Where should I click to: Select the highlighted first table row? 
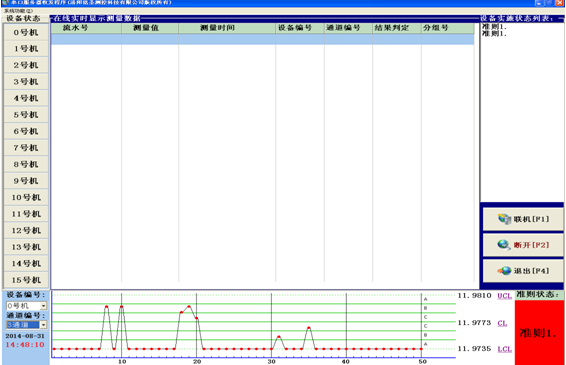262,39
